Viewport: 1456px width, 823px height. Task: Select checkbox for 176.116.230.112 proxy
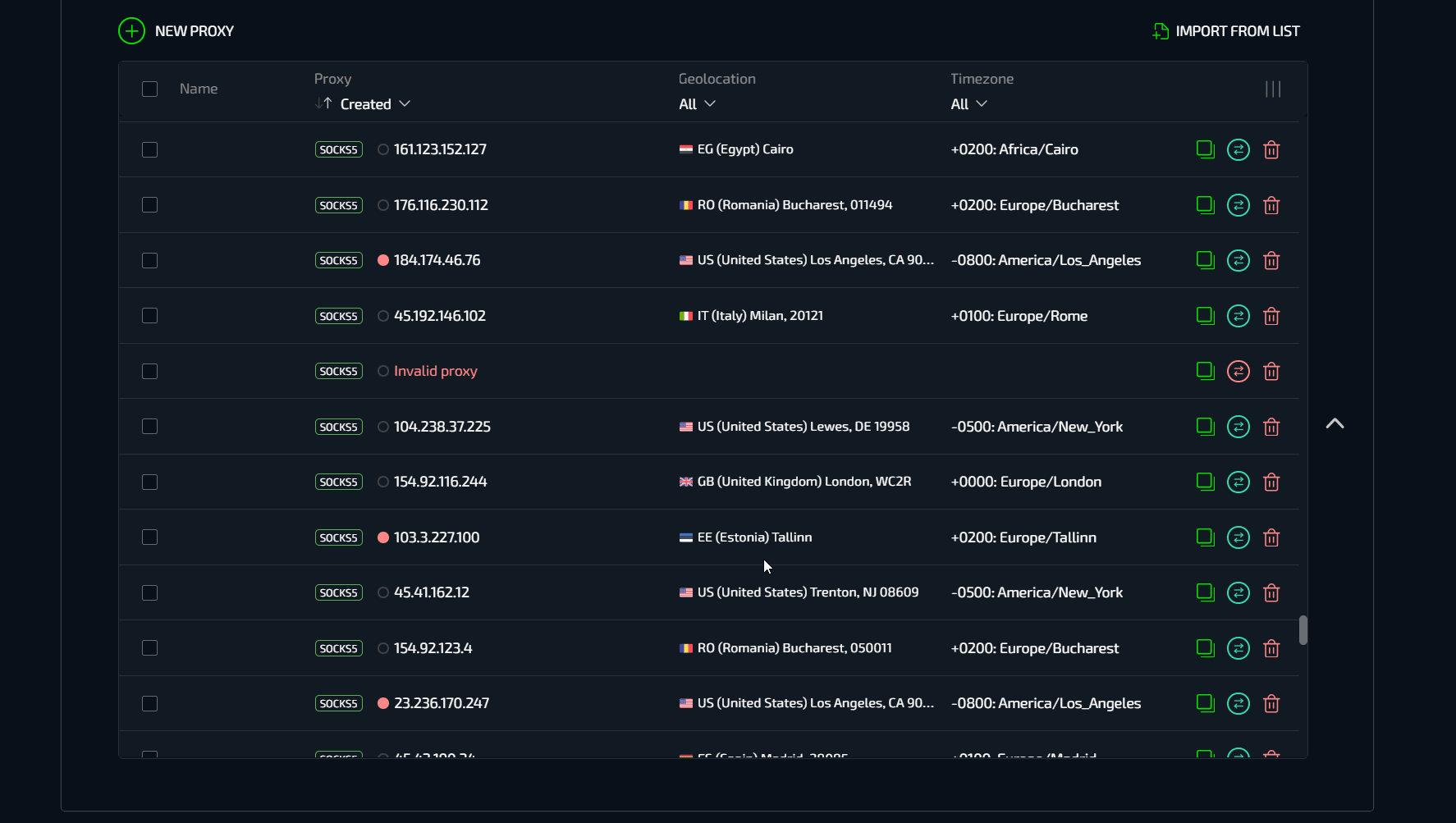[149, 205]
